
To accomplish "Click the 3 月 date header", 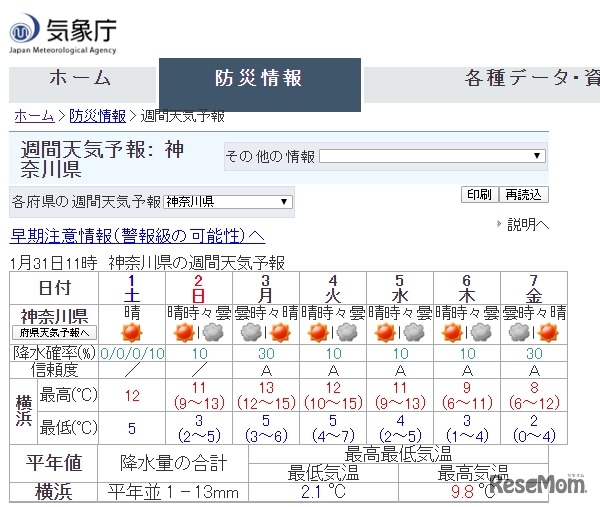I will (266, 289).
